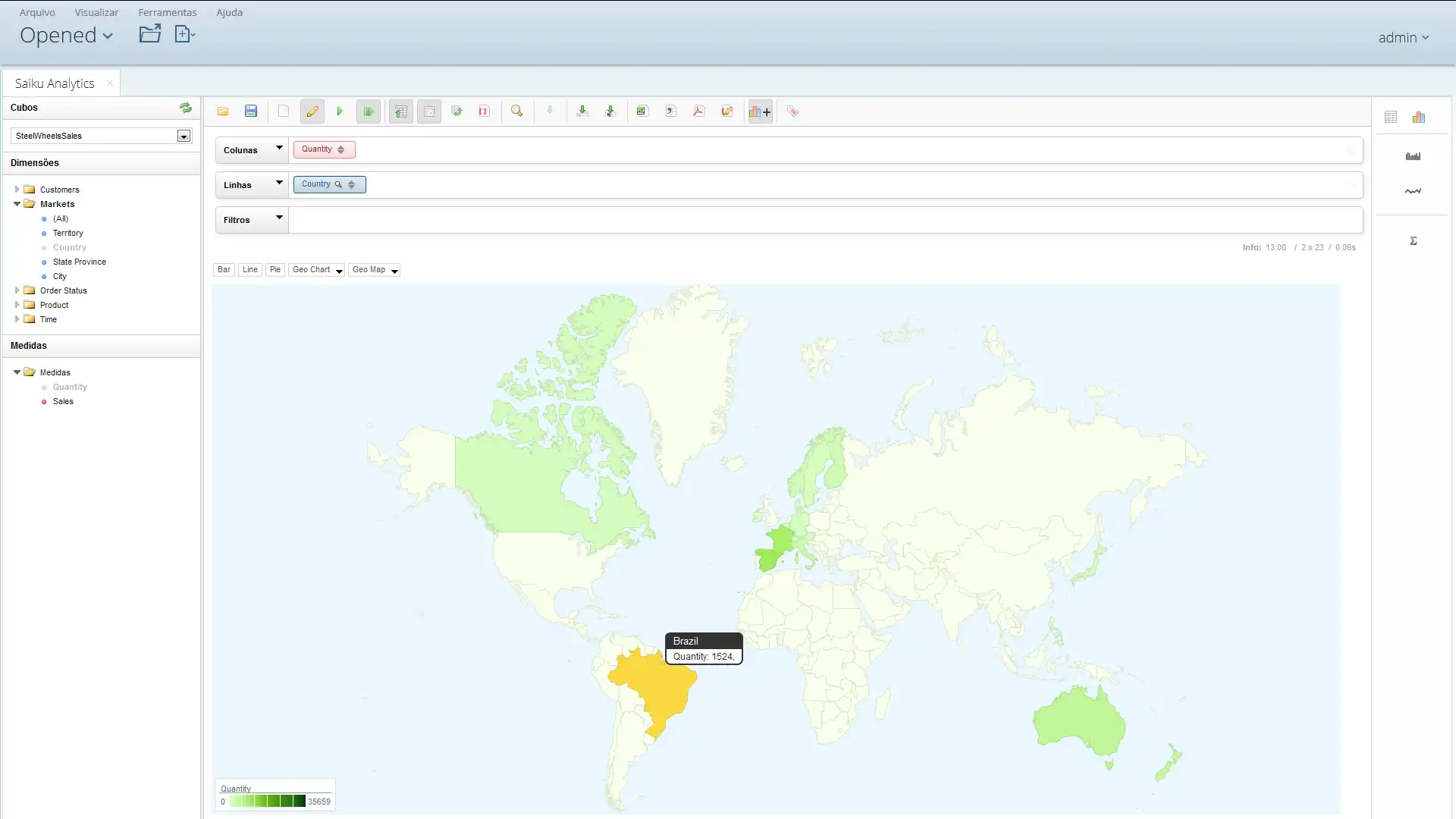Open the Geo Chart dropdown

point(317,270)
